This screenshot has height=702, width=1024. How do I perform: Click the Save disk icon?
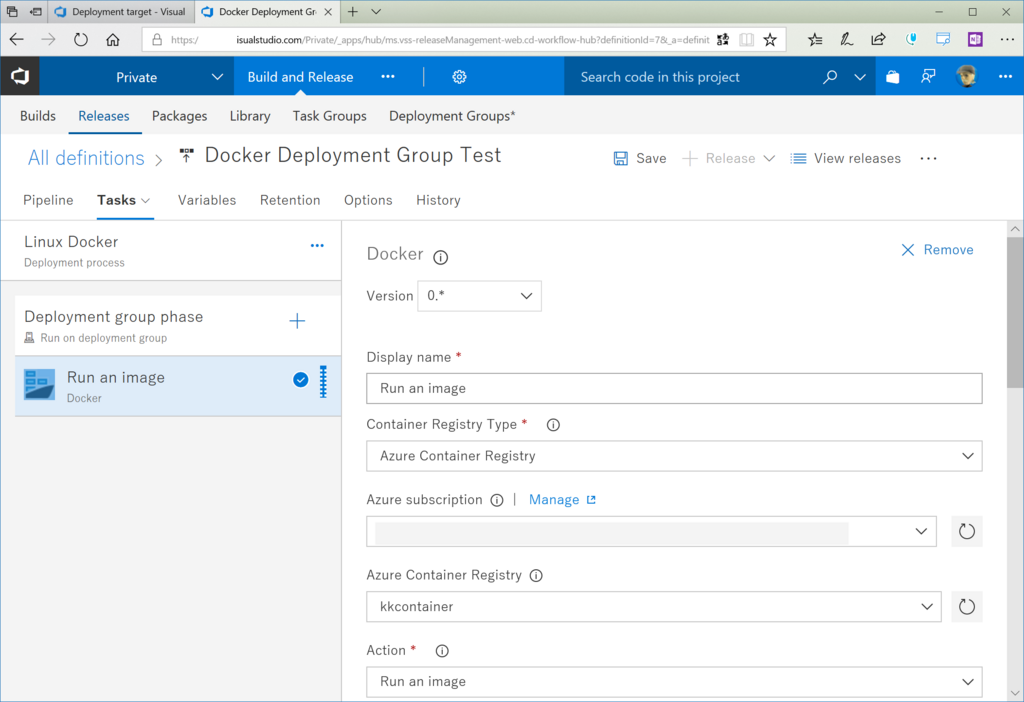pos(620,159)
